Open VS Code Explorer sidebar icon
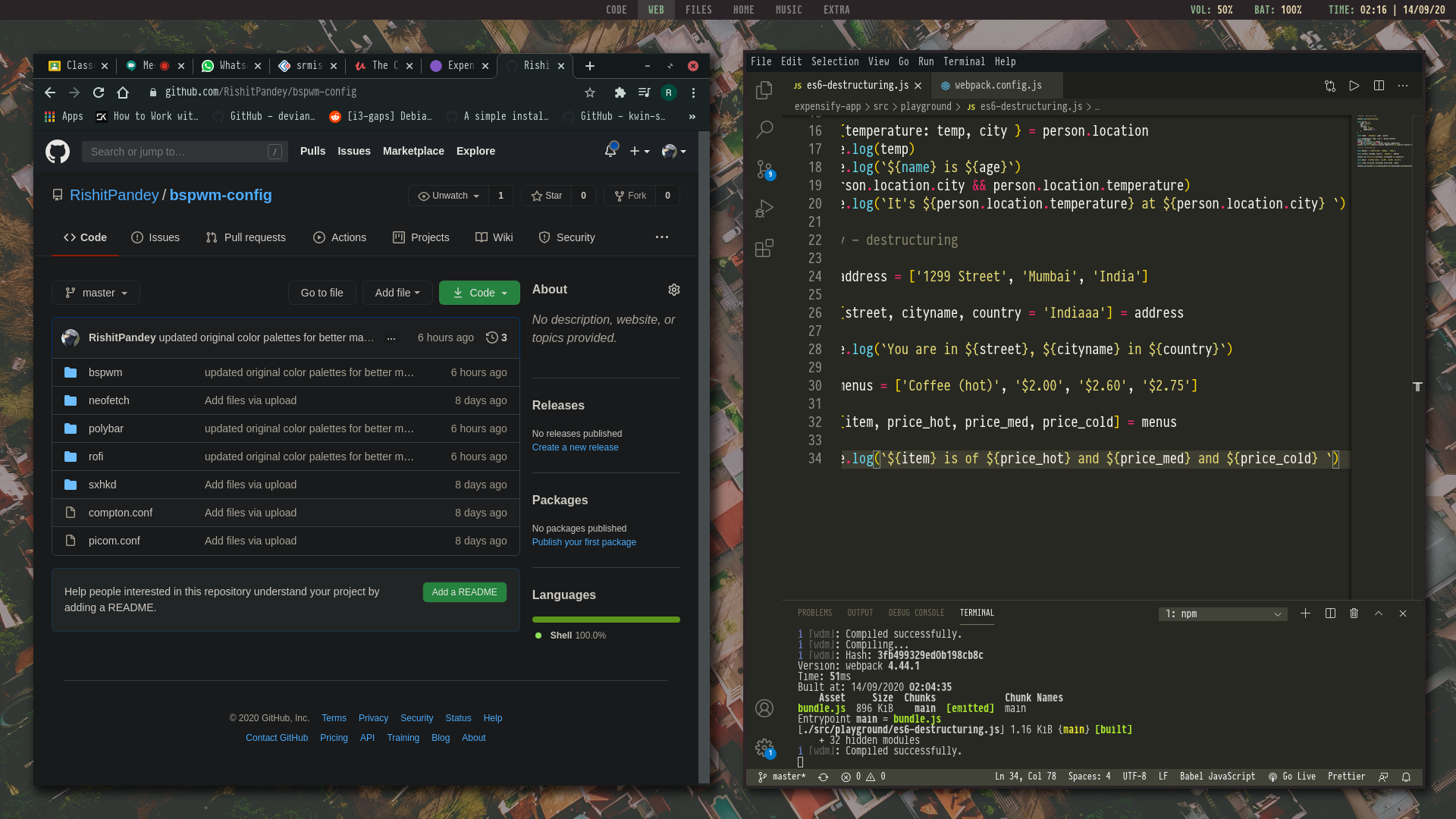Screen dimensions: 1456x819 [x=764, y=89]
